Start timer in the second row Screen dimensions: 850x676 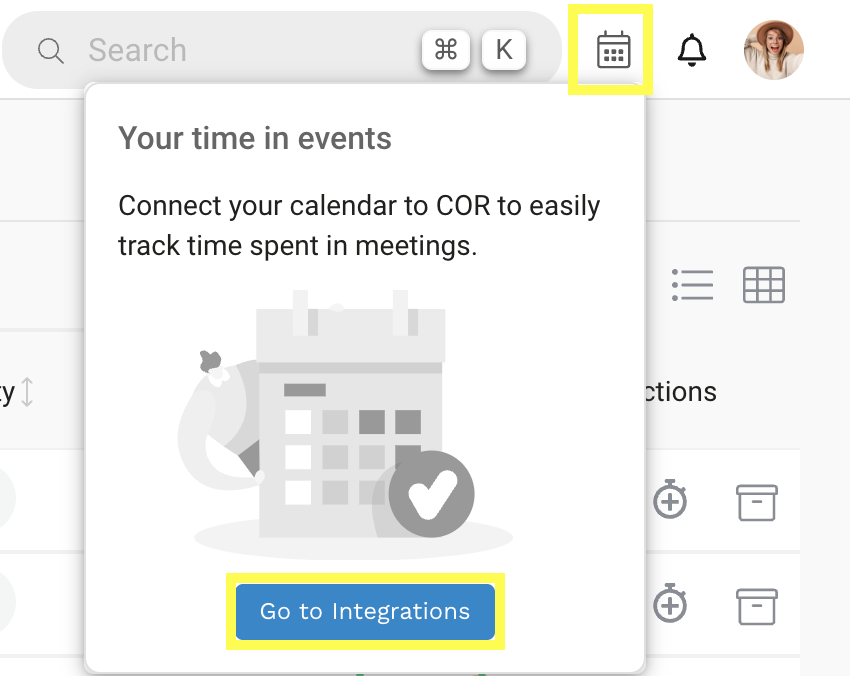click(x=670, y=605)
